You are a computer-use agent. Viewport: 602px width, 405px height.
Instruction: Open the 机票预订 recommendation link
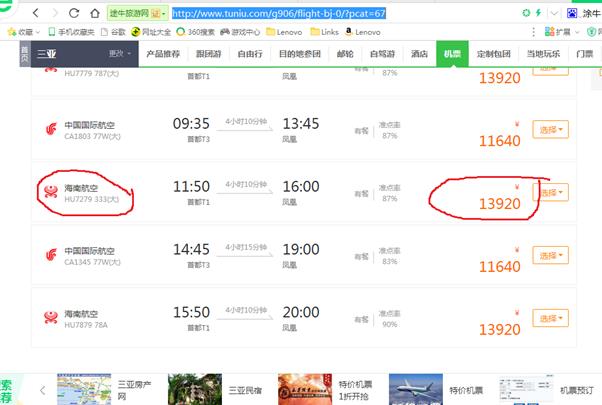(577, 390)
